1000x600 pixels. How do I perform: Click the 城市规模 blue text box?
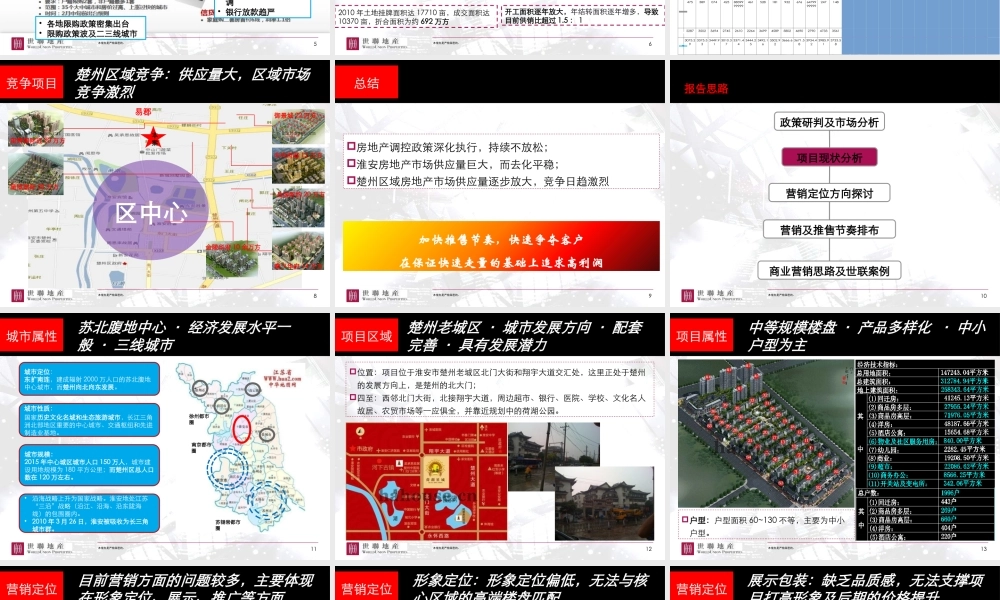[x=89, y=465]
